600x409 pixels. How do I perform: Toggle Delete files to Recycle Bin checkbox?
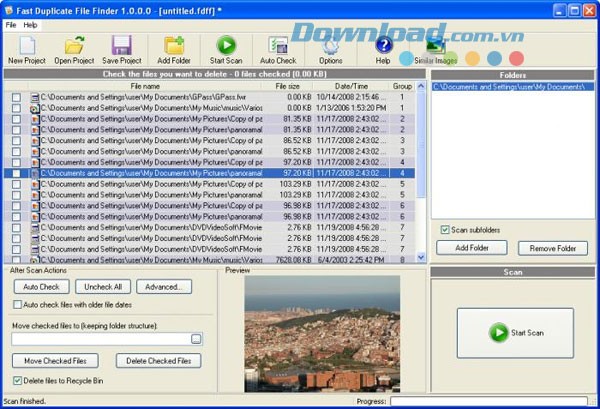coord(17,380)
